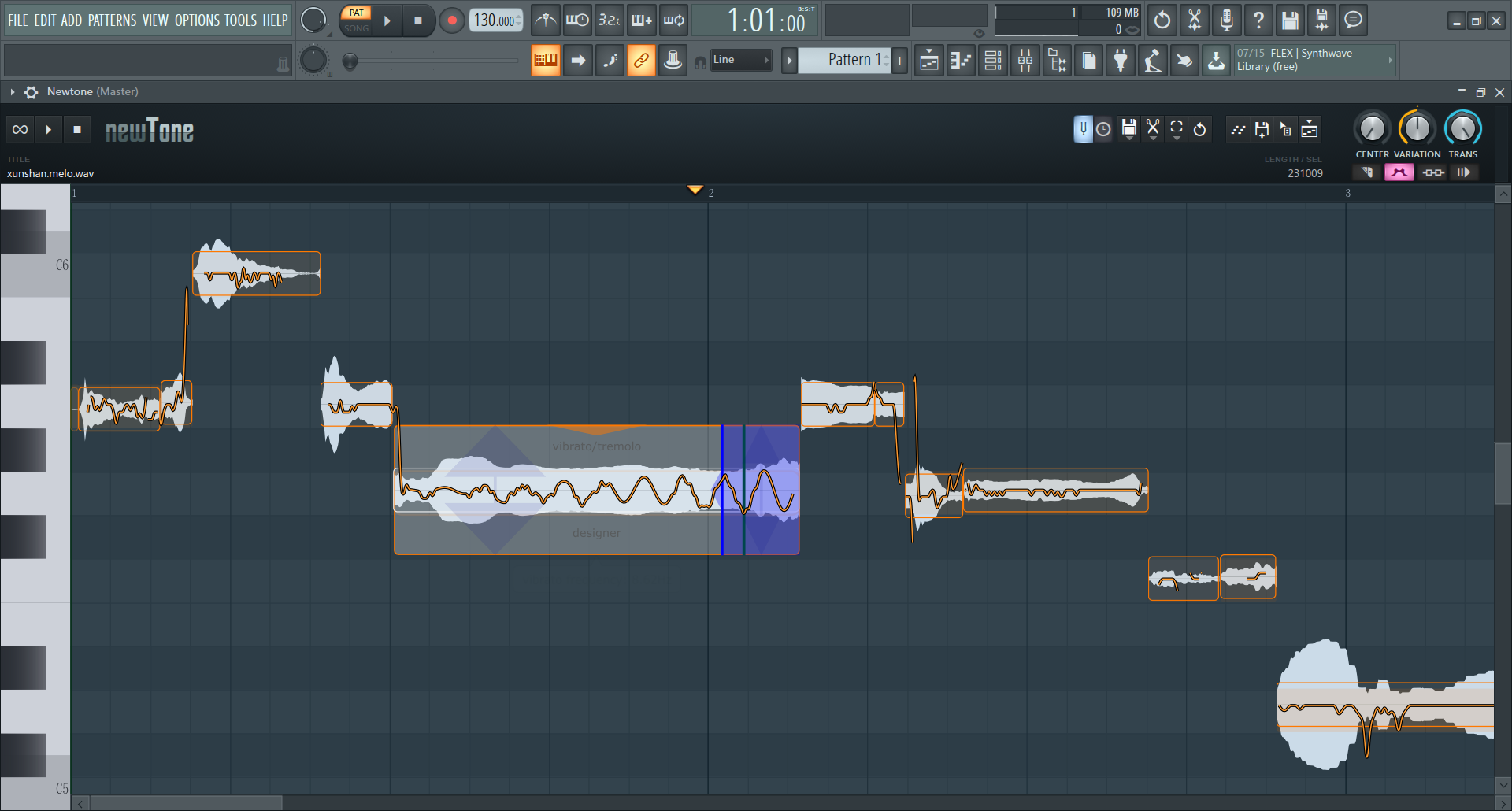
Task: Open the FILE menu
Action: tap(17, 20)
